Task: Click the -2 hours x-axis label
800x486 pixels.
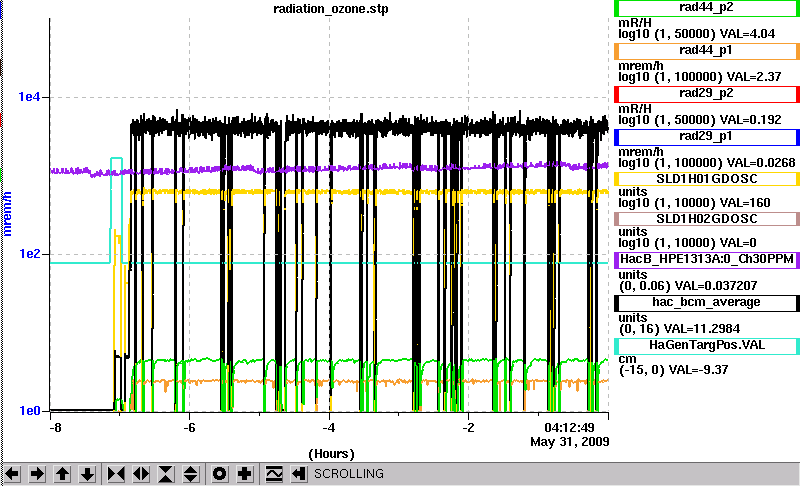Action: coord(468,427)
